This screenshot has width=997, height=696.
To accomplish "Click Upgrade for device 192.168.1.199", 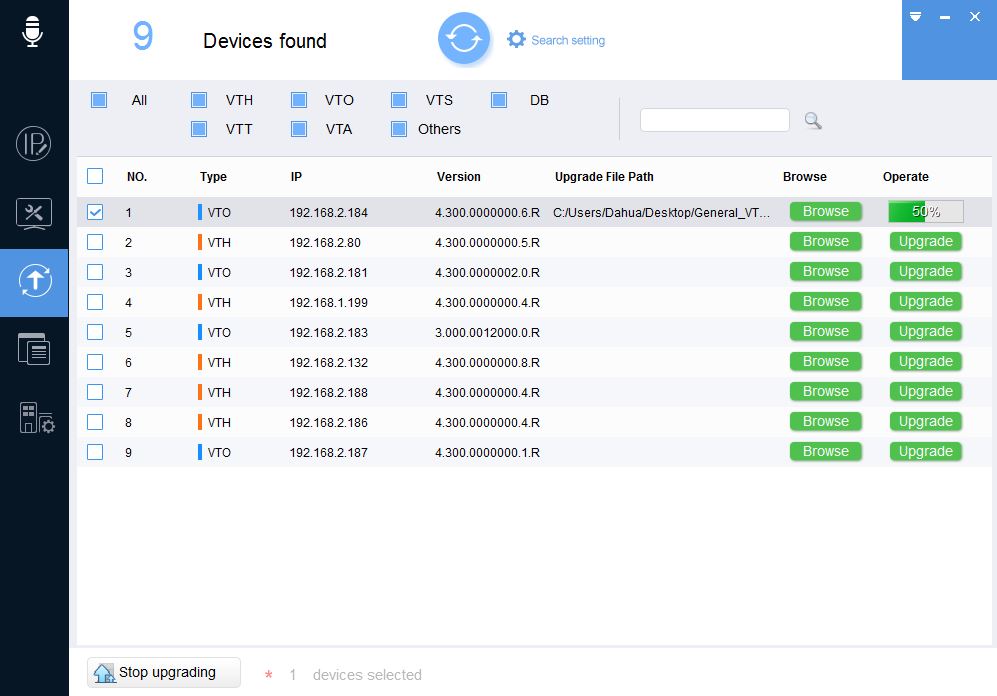I will click(925, 301).
